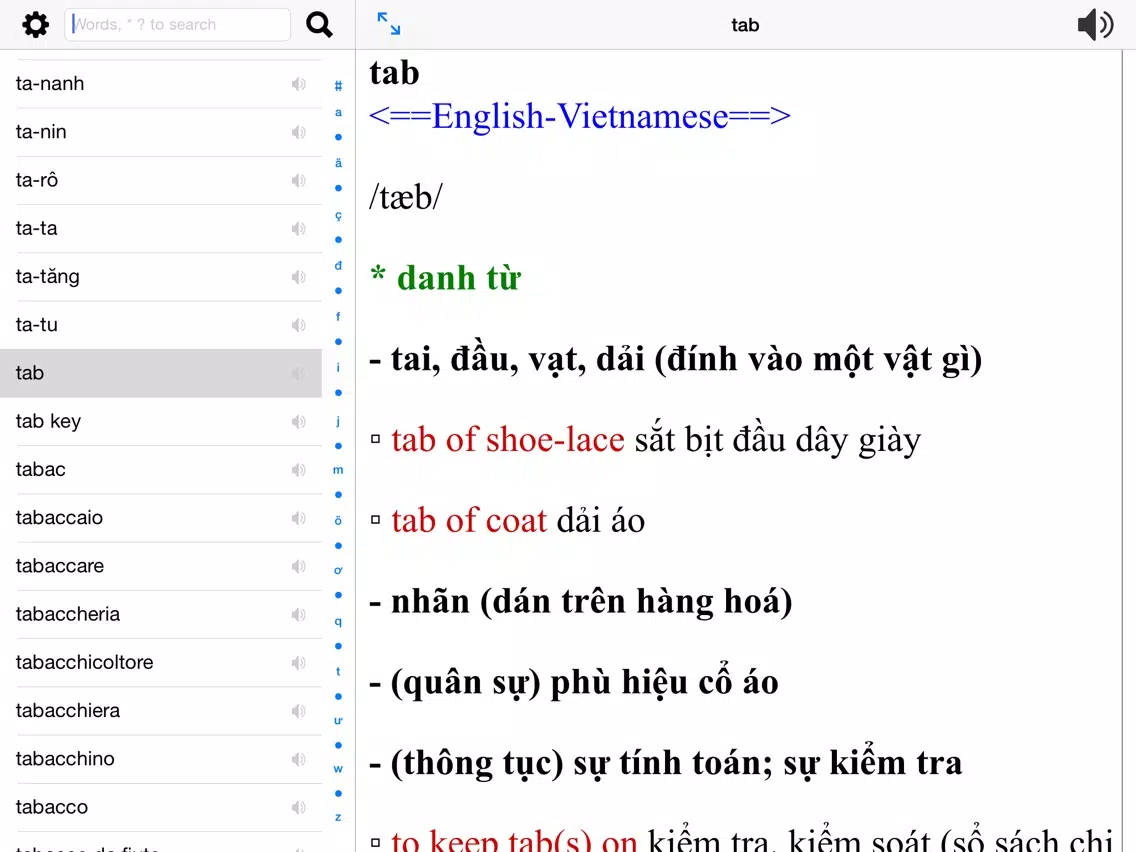This screenshot has width=1136, height=852.
Task: Open the English-Vietnamese dictionary link
Action: pyautogui.click(x=580, y=116)
